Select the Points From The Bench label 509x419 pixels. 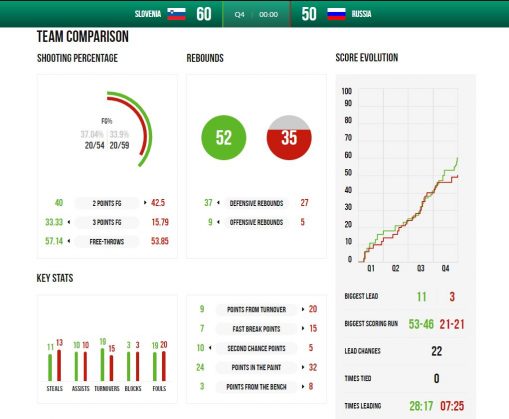pyautogui.click(x=256, y=387)
